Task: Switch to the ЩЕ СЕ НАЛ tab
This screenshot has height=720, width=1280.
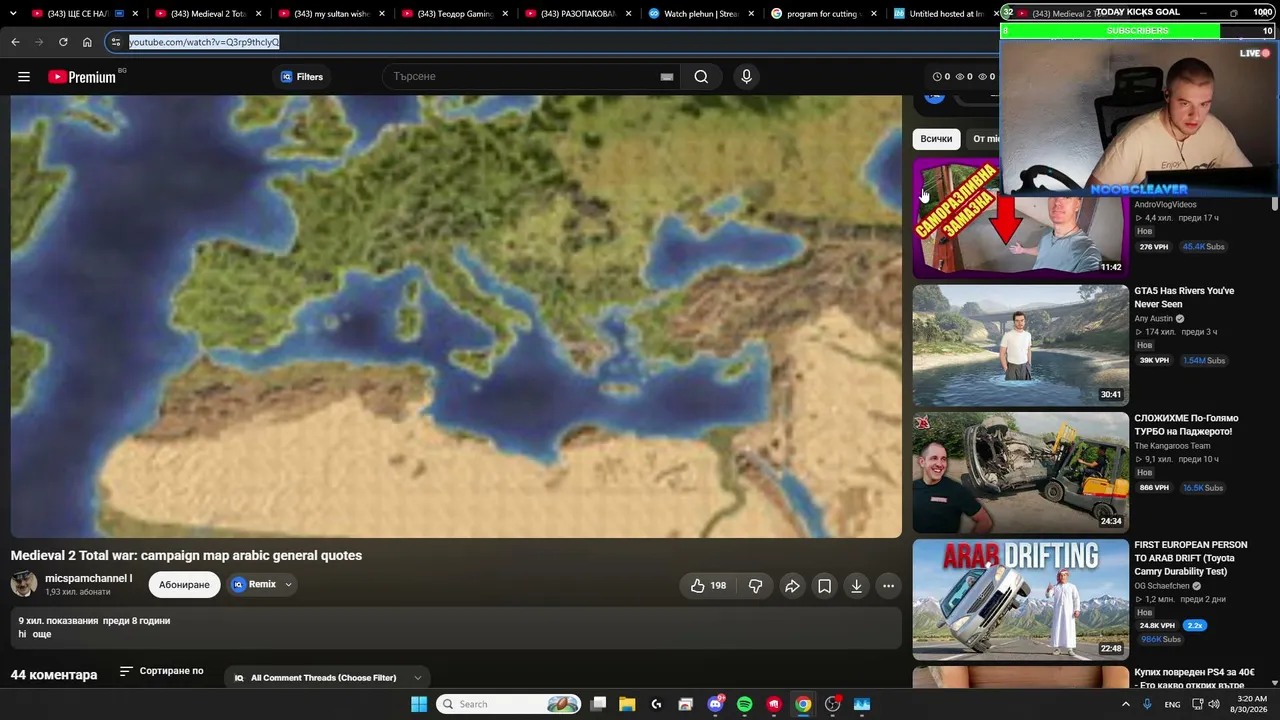Action: coord(84,14)
